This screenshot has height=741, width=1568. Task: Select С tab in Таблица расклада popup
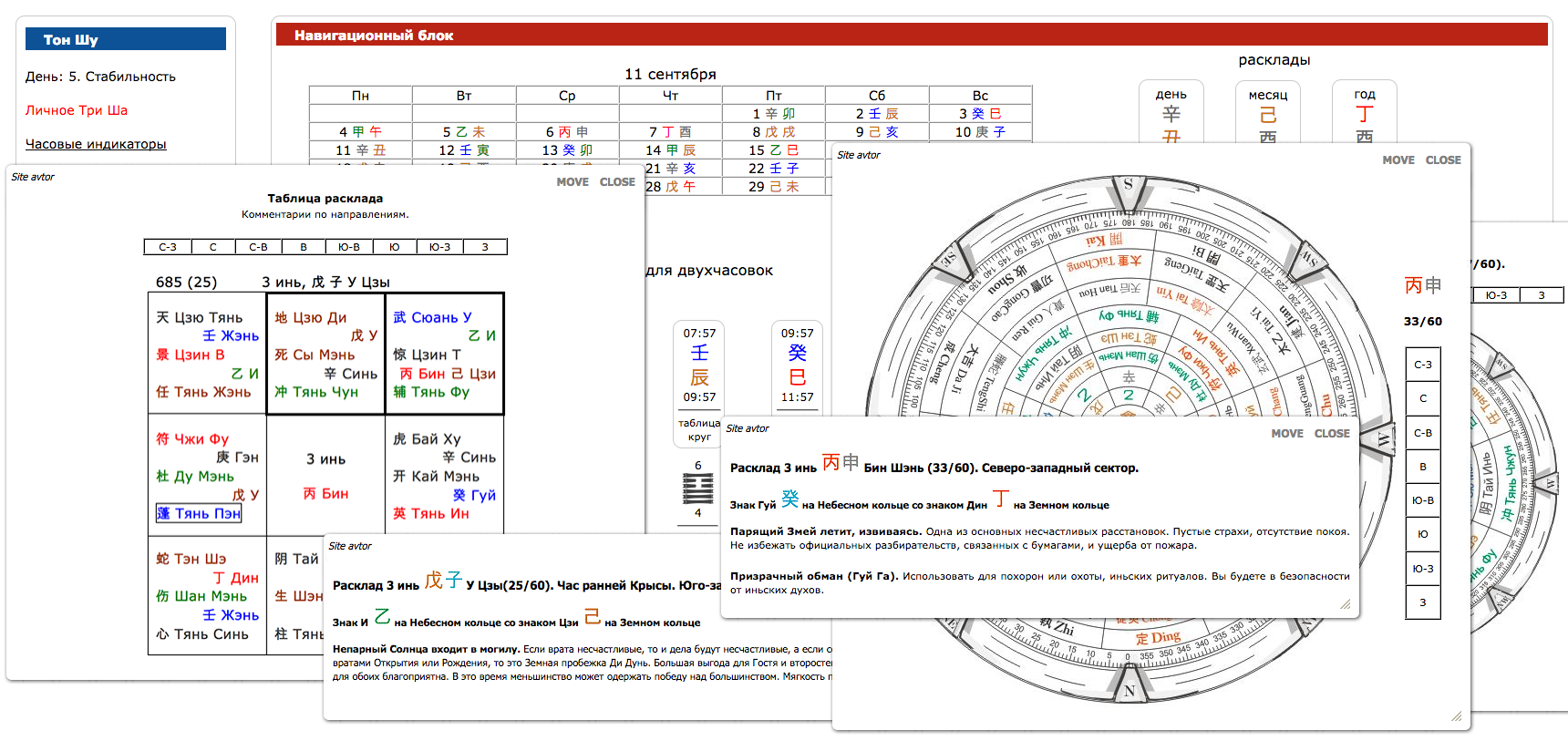click(x=213, y=247)
